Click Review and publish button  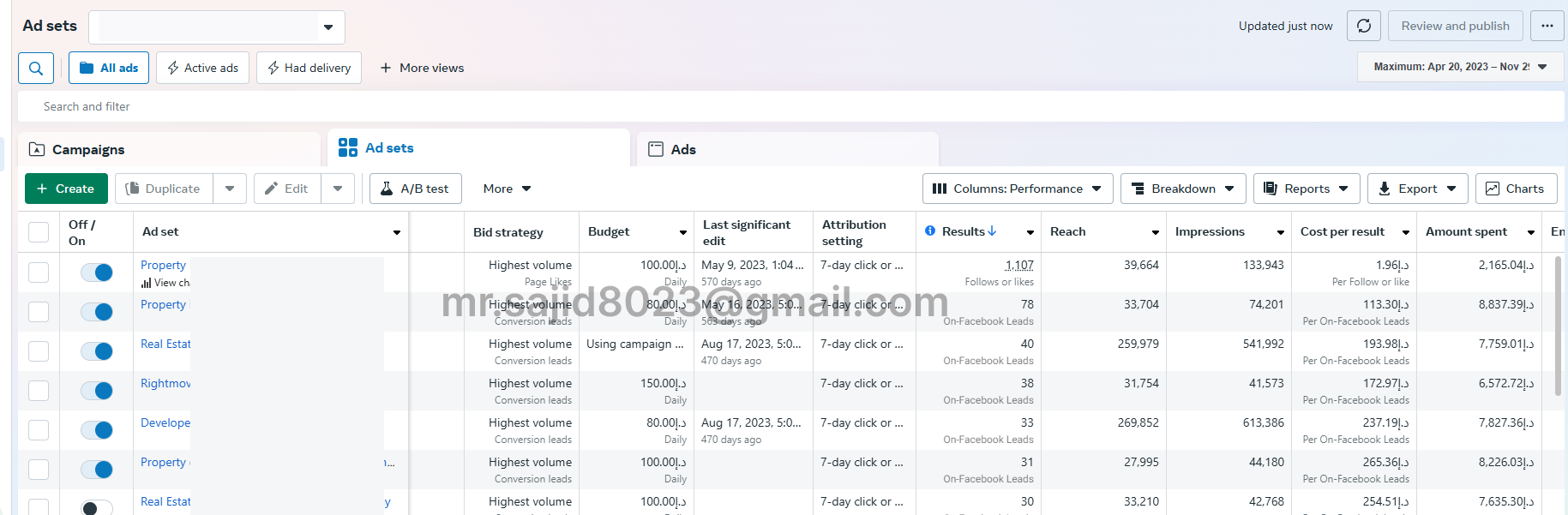[x=1455, y=26]
